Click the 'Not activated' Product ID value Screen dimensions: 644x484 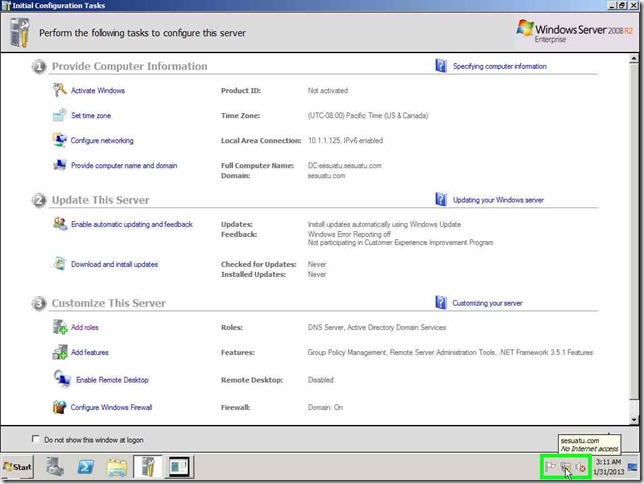pos(328,90)
